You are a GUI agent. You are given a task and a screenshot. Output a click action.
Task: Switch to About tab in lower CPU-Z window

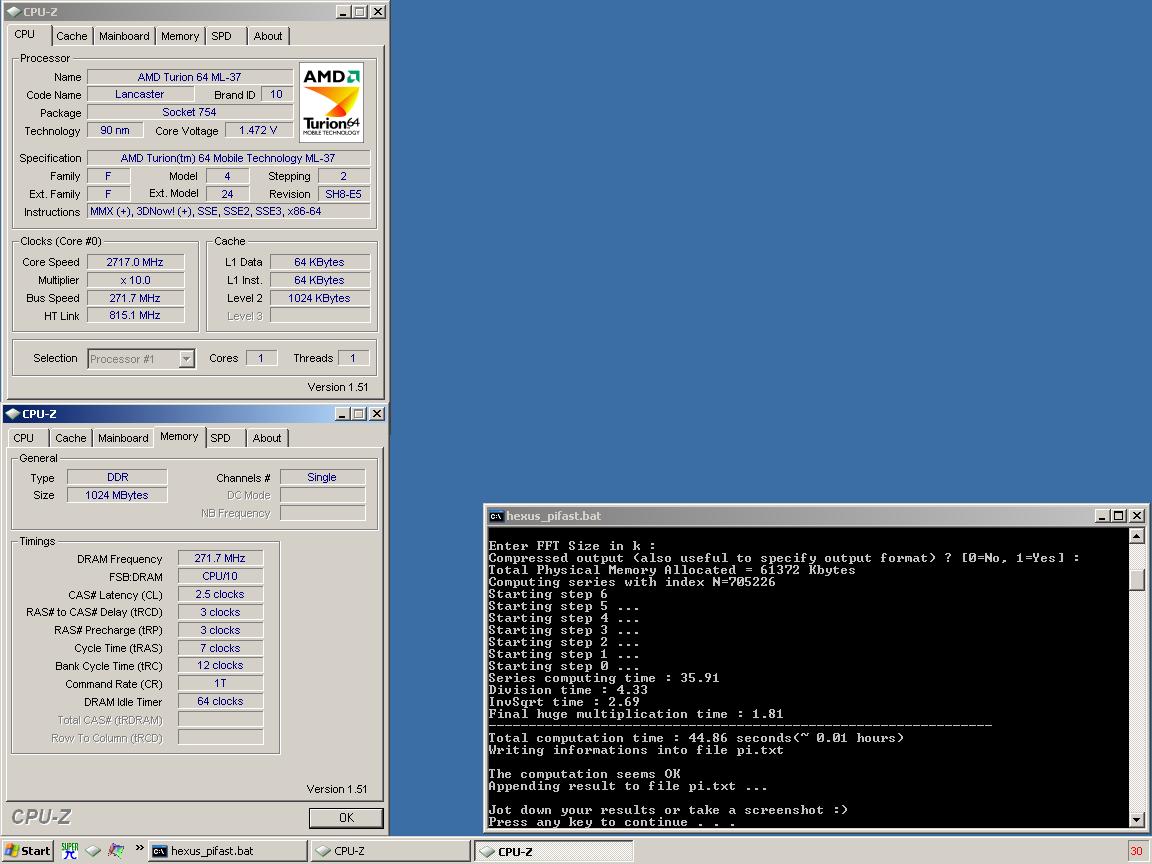pos(267,438)
